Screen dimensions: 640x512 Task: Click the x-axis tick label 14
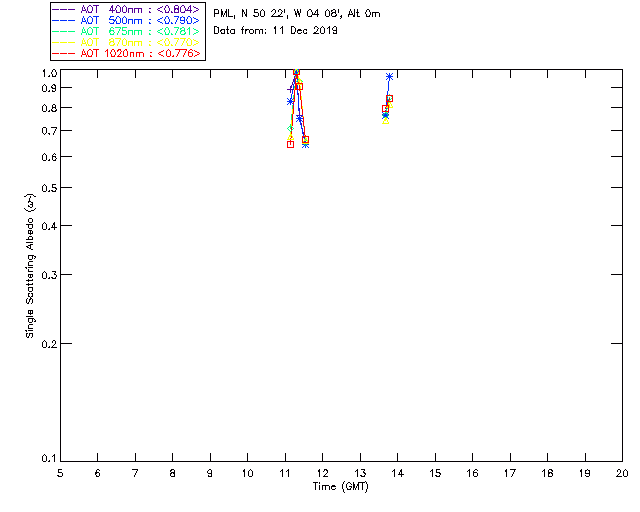point(398,473)
